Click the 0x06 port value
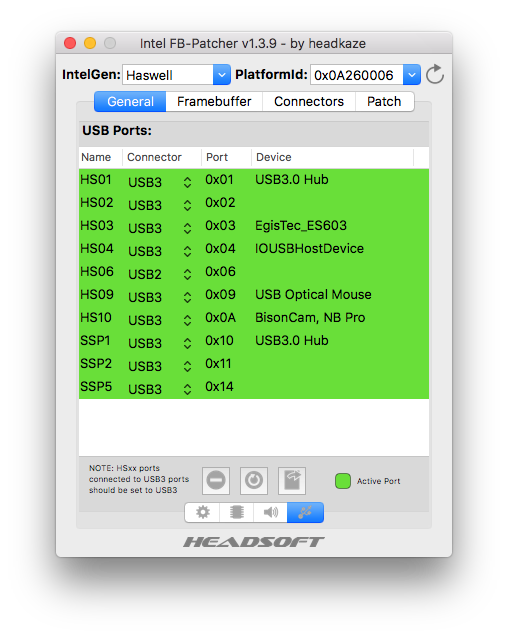508x637 pixels. coord(220,271)
